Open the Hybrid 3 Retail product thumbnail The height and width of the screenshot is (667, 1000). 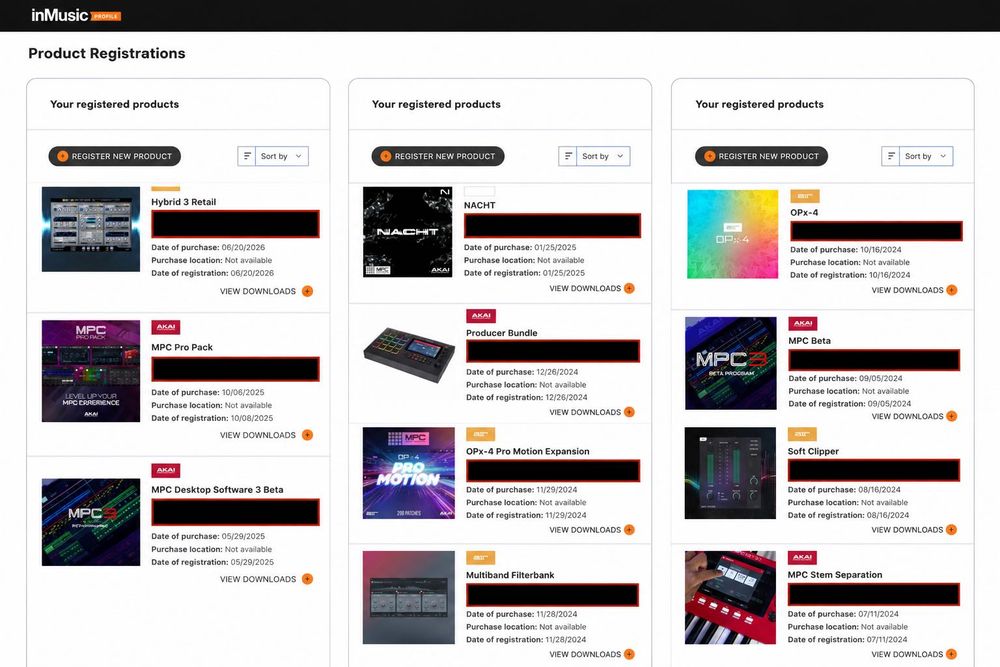click(91, 229)
